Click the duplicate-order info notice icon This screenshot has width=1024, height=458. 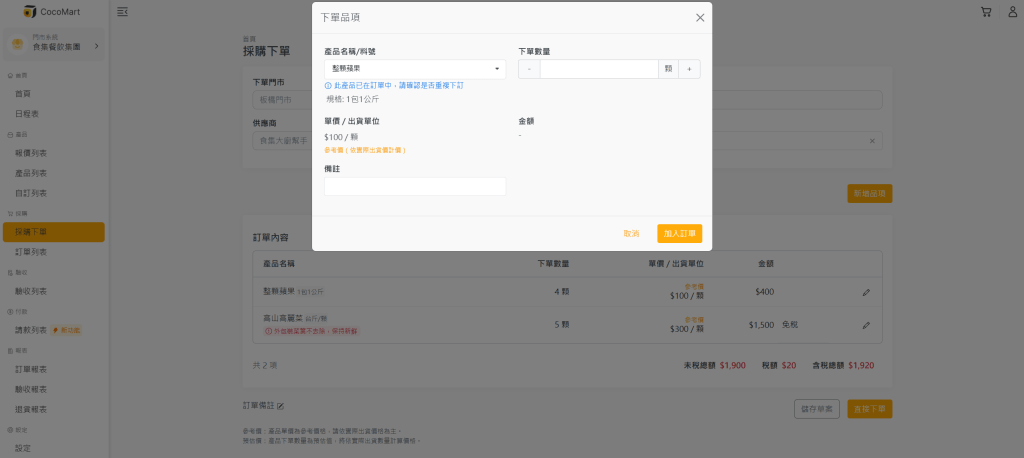coord(328,86)
